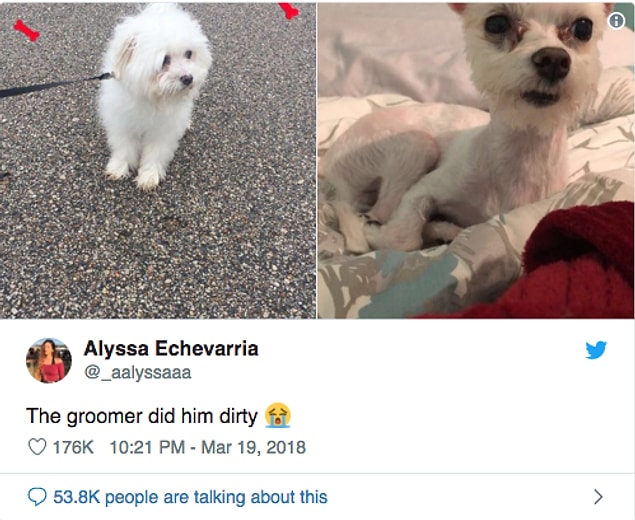Open Alyssa Echevarria's profile avatar
This screenshot has width=635, height=520.
point(49,360)
